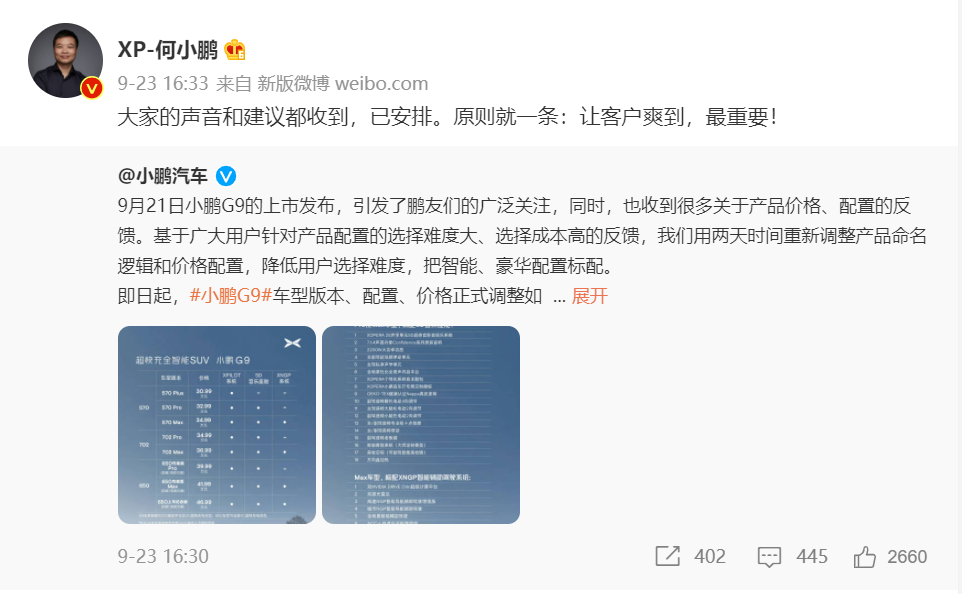Open XP-何小鹏 profile avatar photo

65,60
